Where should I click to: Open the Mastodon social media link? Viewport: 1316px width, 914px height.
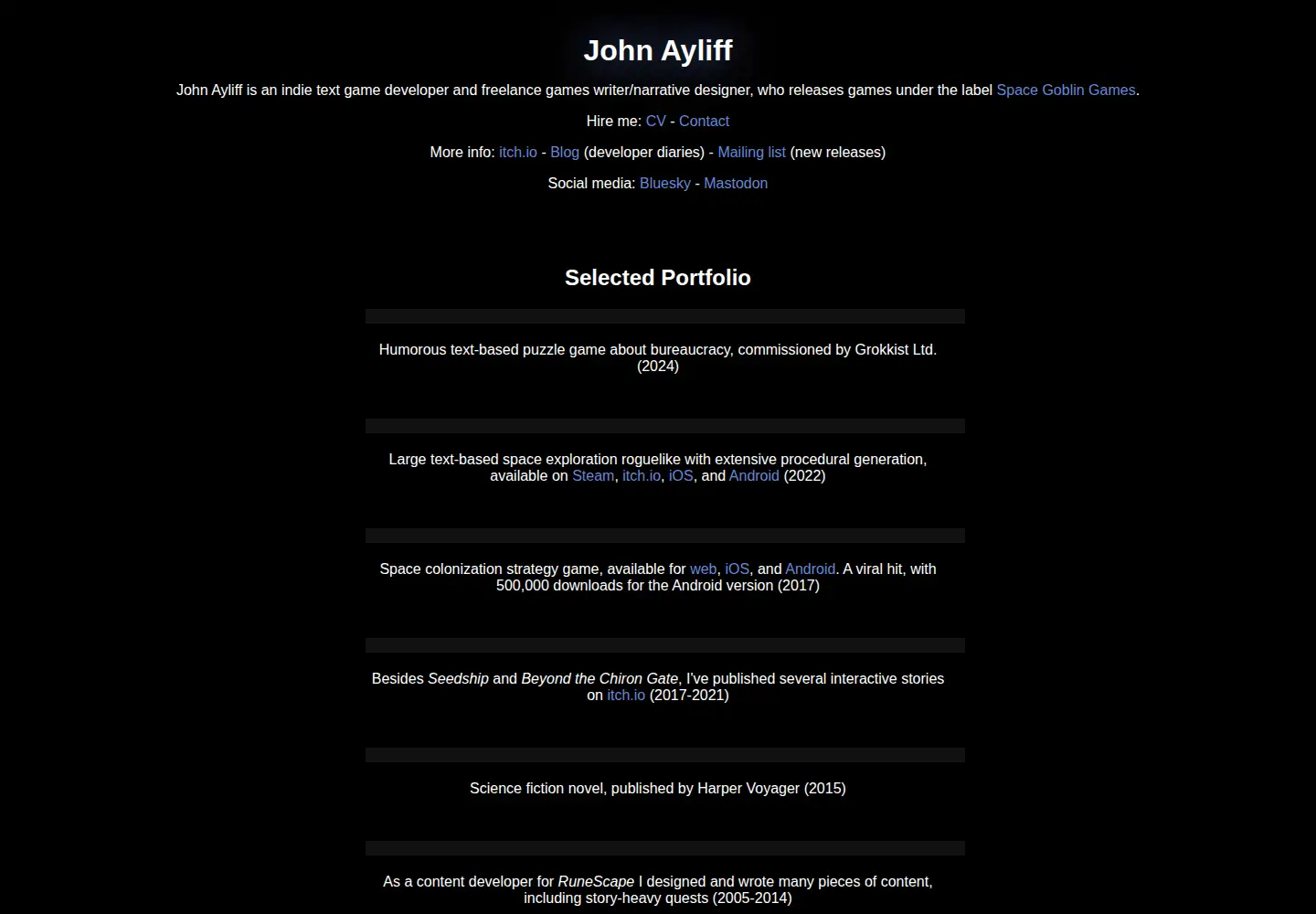pyautogui.click(x=736, y=183)
